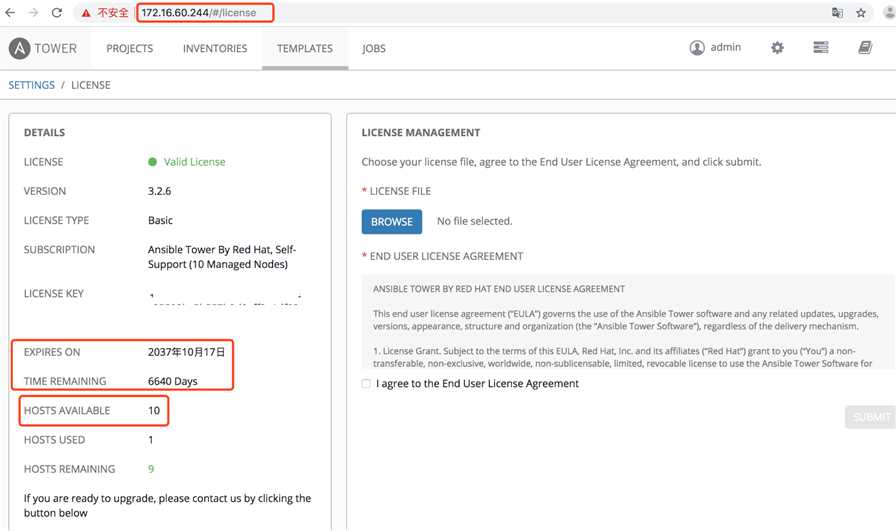896x531 pixels.
Task: Click the HOSTS USED value 1
Action: [151, 440]
